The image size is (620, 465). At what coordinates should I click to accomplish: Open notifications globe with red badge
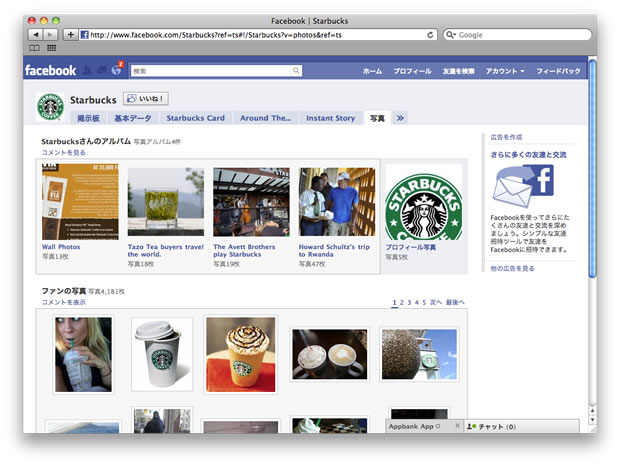coord(117,70)
